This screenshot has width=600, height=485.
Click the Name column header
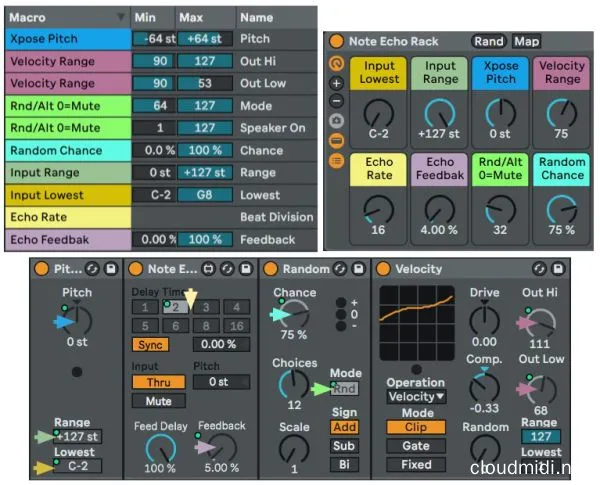277,17
